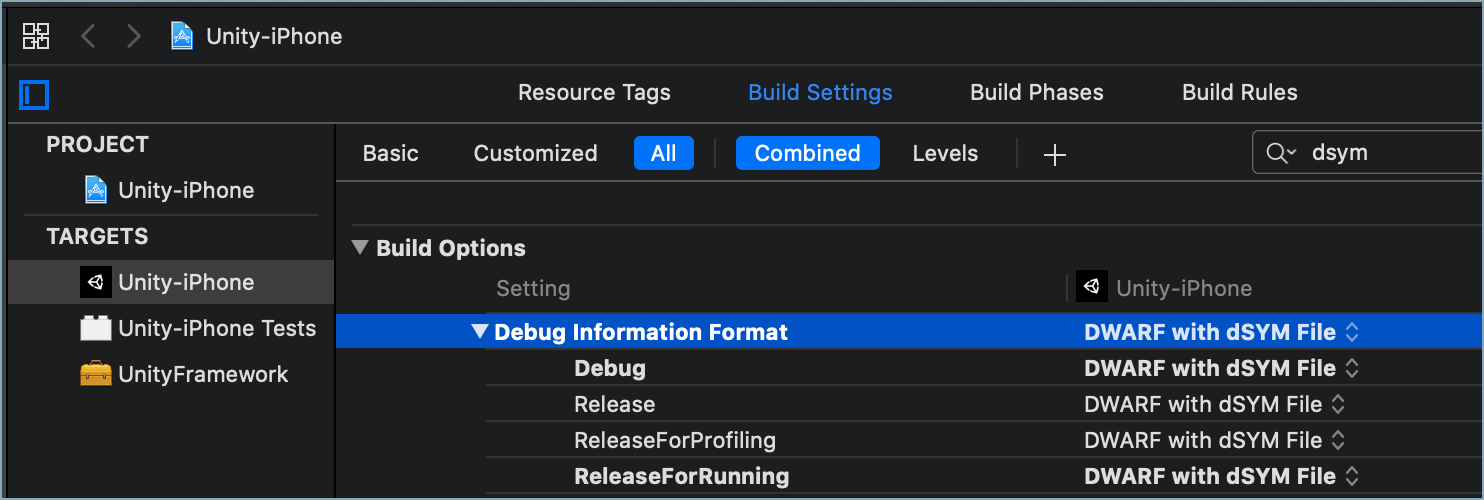This screenshot has height=500, width=1484.
Task: Show Basic build settings
Action: (x=390, y=153)
